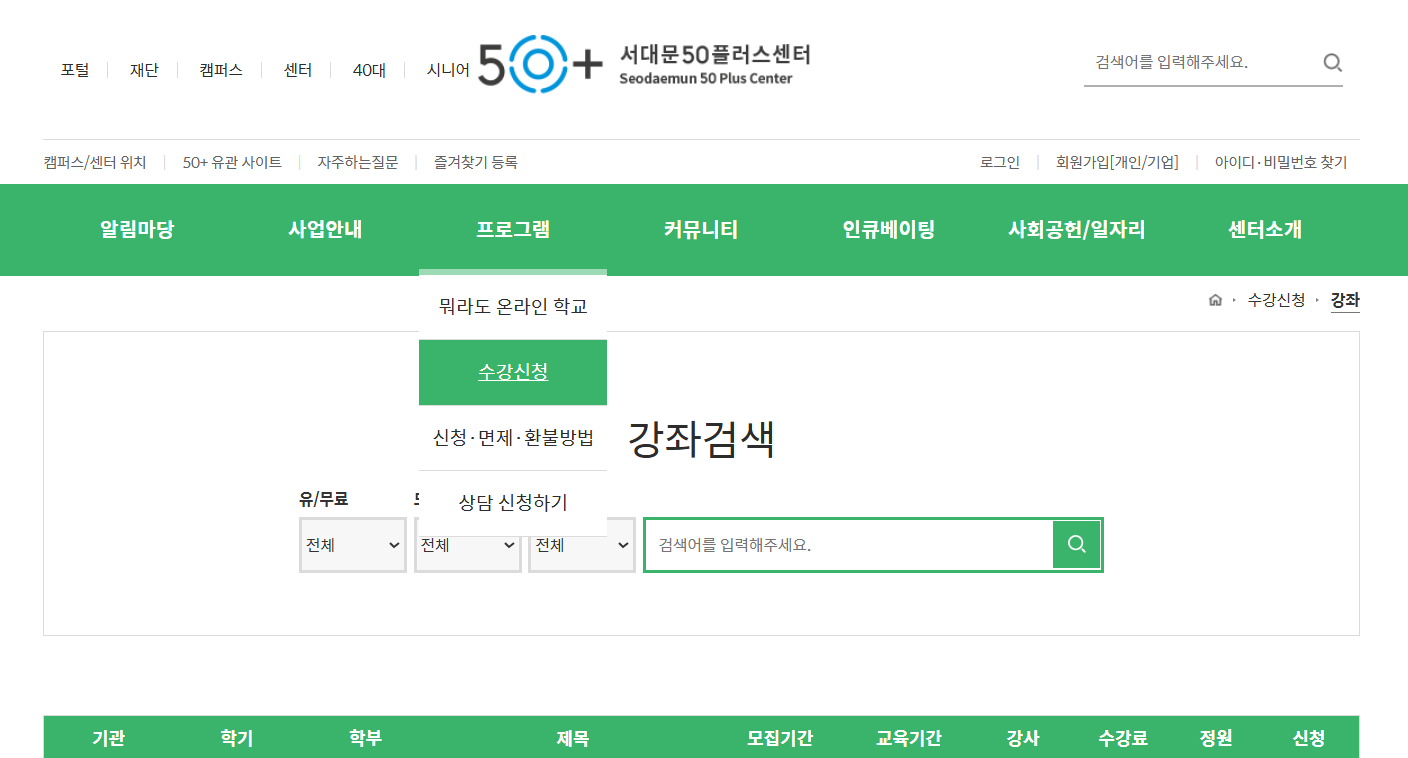
Task: Open 회원가입[개인/기업] link
Action: [1117, 162]
